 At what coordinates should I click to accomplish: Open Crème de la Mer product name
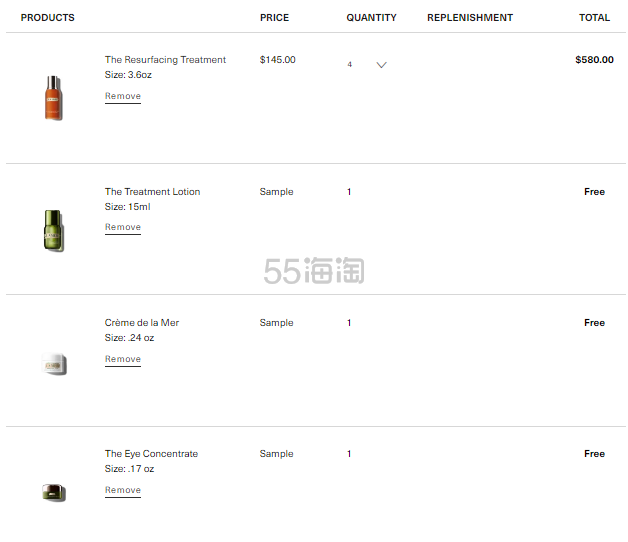(142, 323)
